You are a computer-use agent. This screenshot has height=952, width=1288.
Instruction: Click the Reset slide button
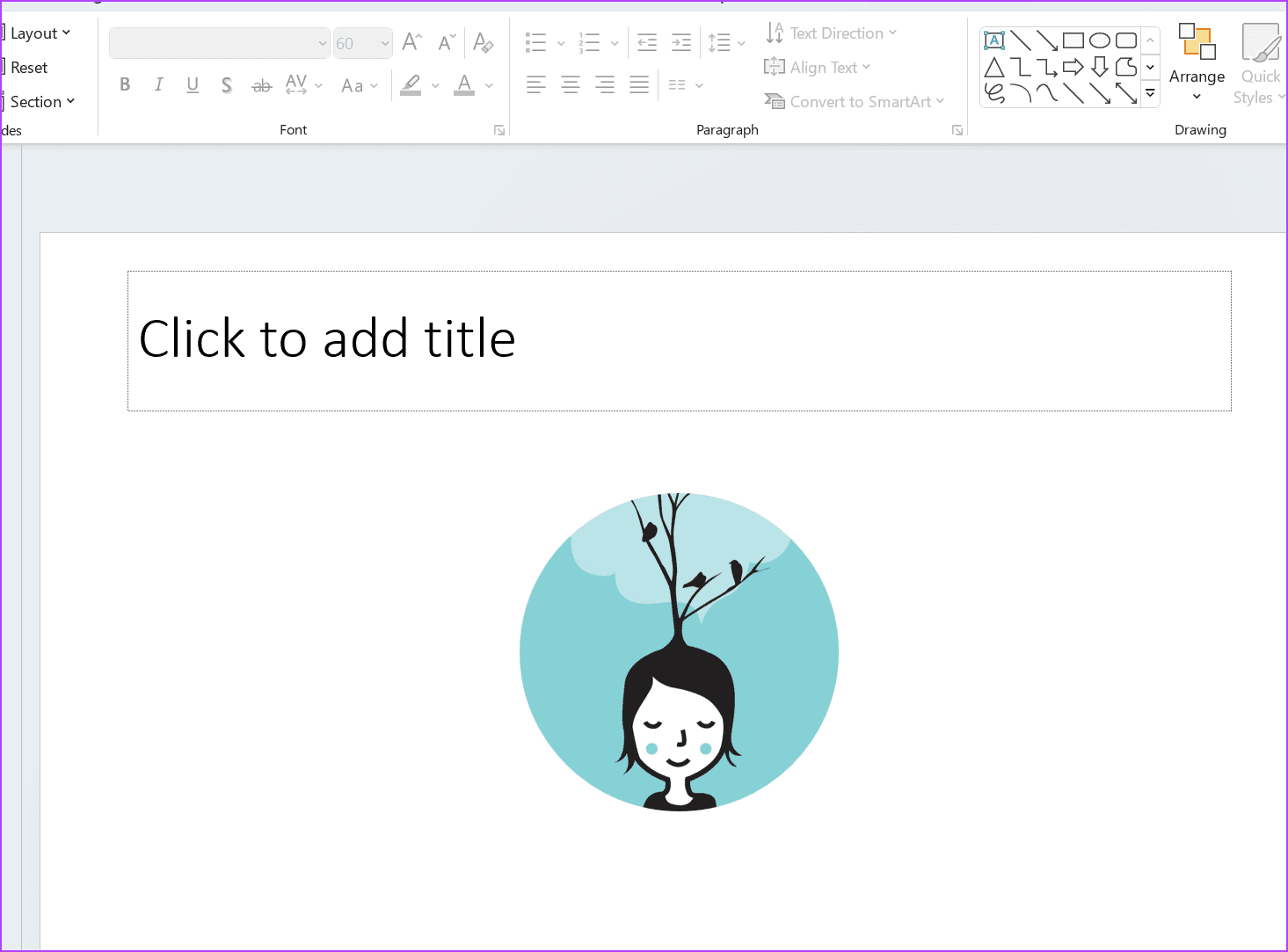coord(29,68)
